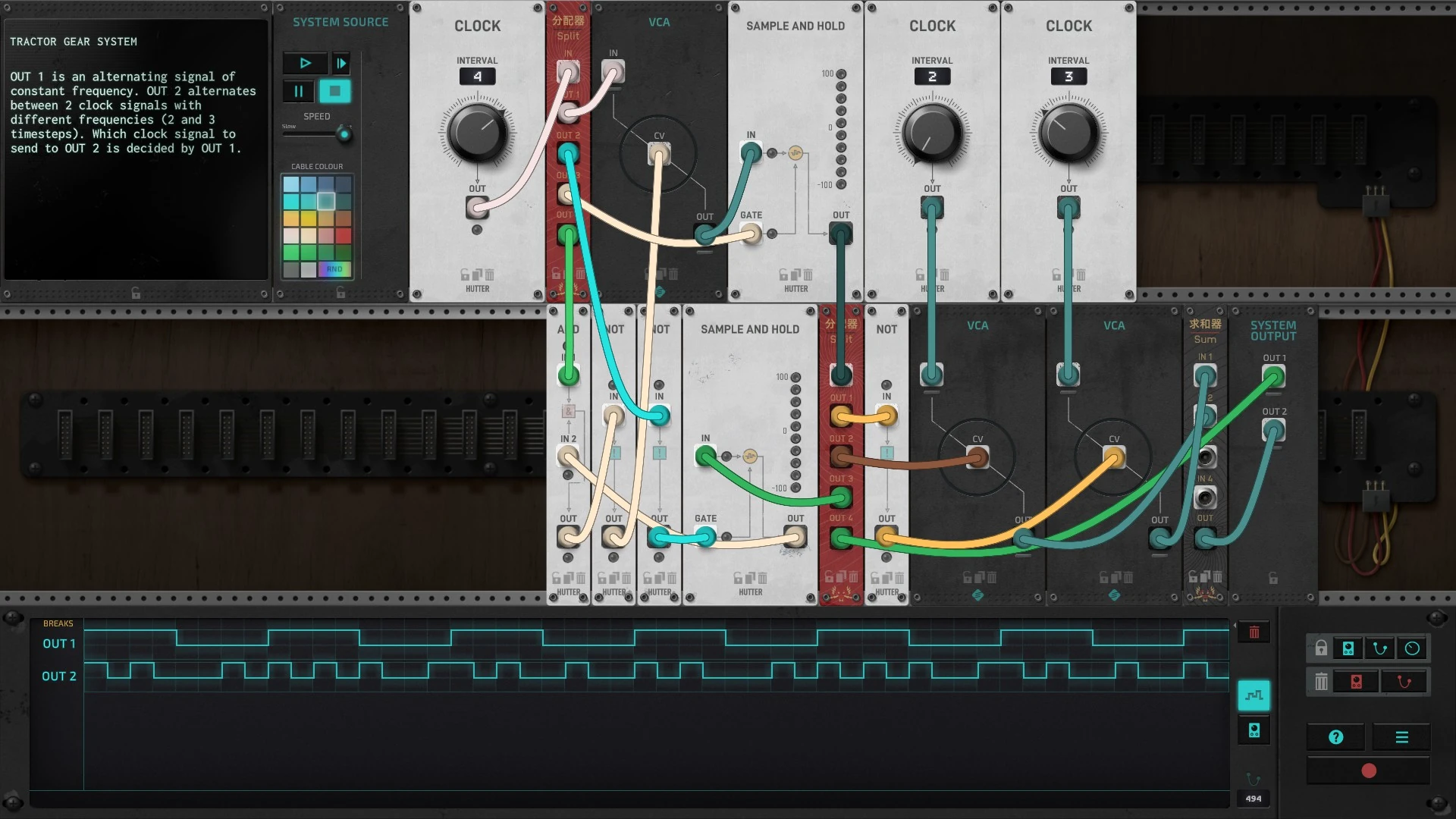Click the red delete-cable icon

click(1404, 682)
